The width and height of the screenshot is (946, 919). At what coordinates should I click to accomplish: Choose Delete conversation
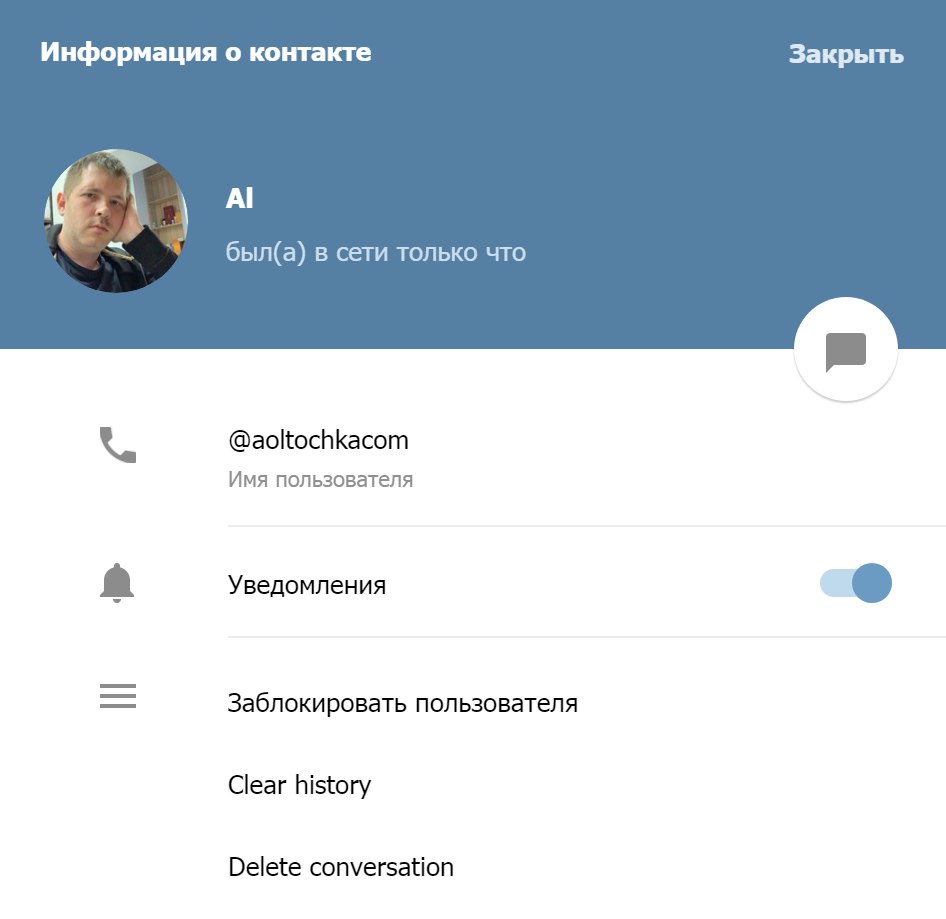tap(341, 867)
